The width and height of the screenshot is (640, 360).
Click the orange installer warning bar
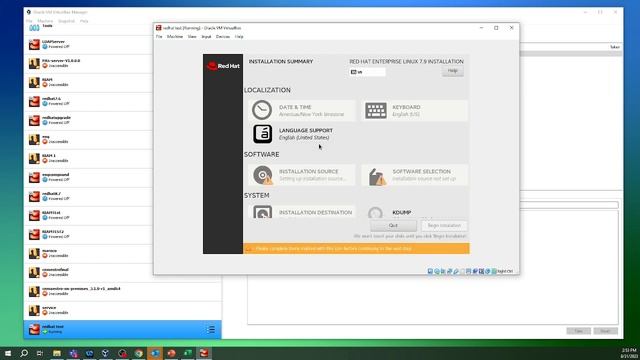click(x=356, y=249)
